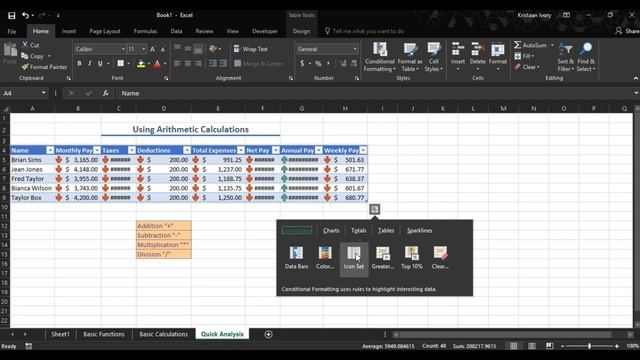The image size is (640, 360).
Task: Apply the red Font Color
Action: tap(158, 64)
